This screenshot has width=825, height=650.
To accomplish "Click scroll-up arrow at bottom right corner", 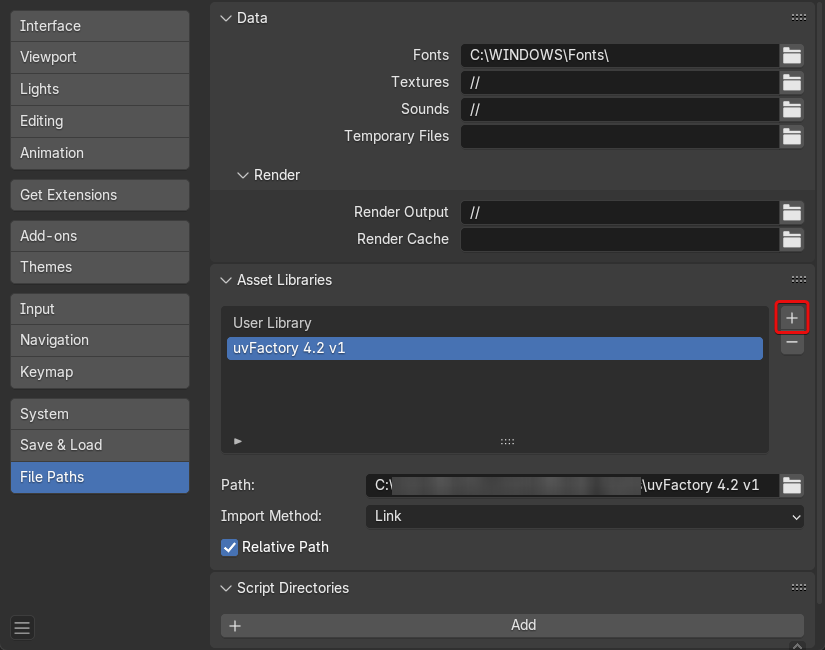I will 797,645.
